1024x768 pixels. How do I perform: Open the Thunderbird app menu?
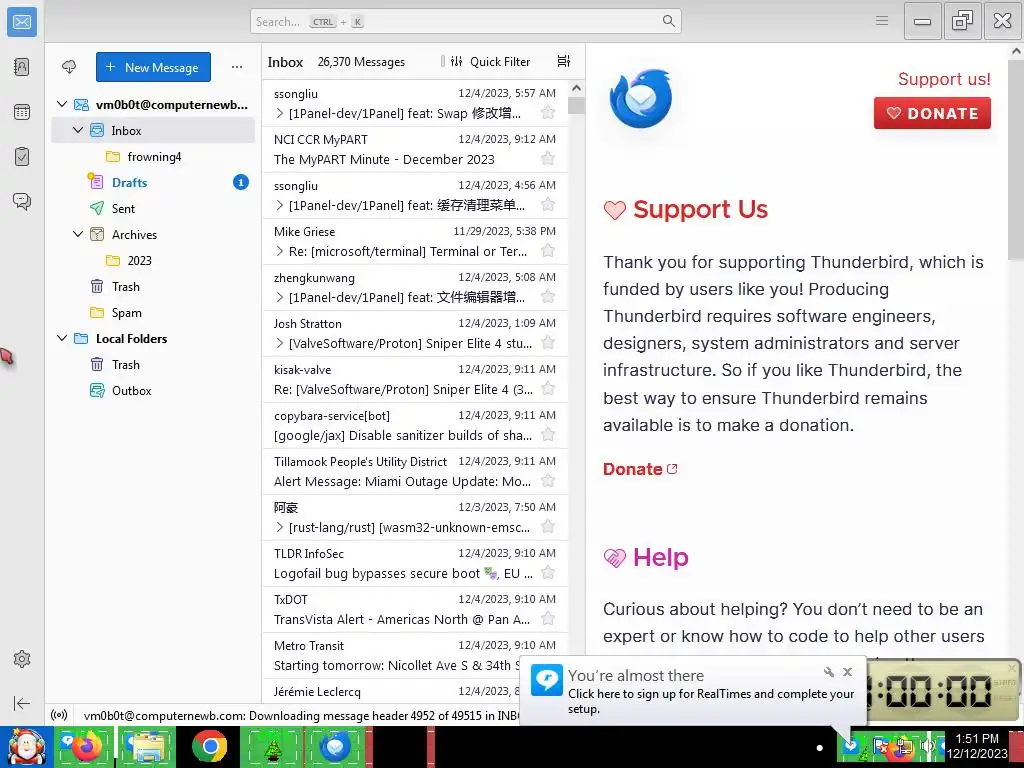point(882,21)
